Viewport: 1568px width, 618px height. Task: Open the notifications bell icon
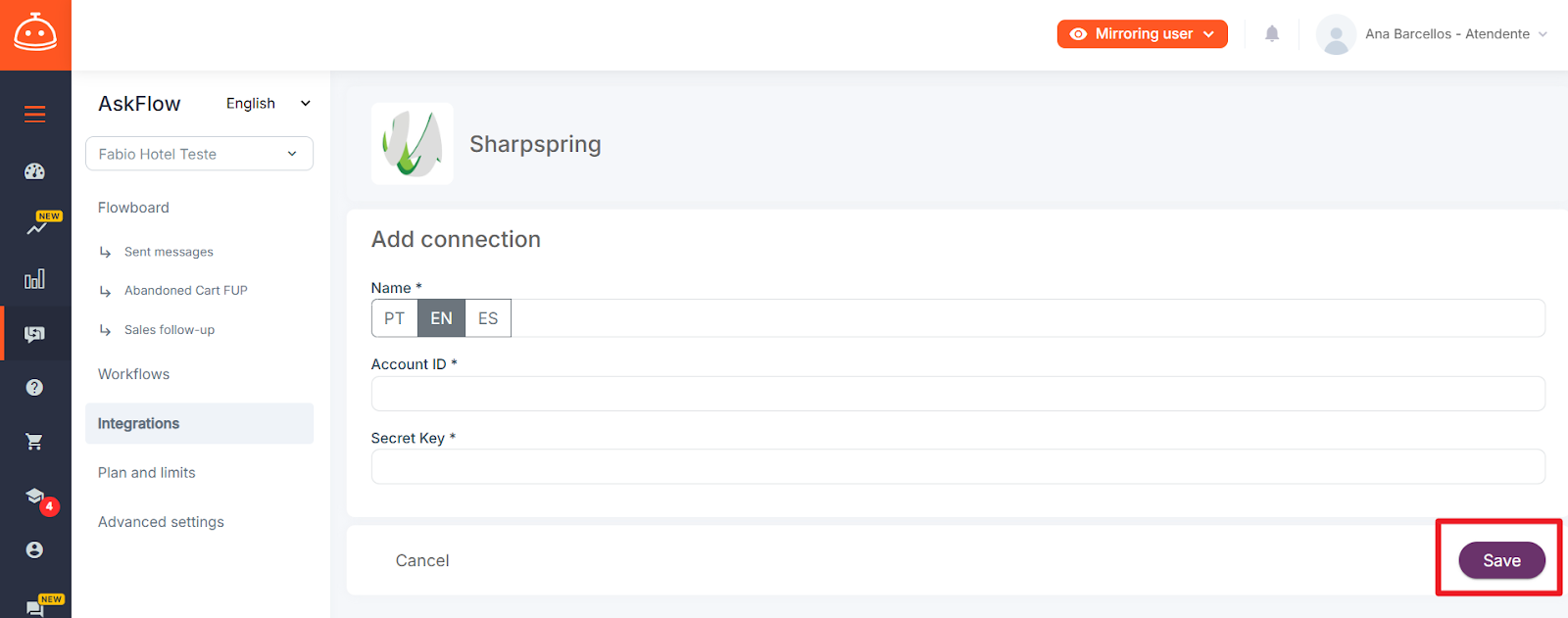coord(1272,33)
